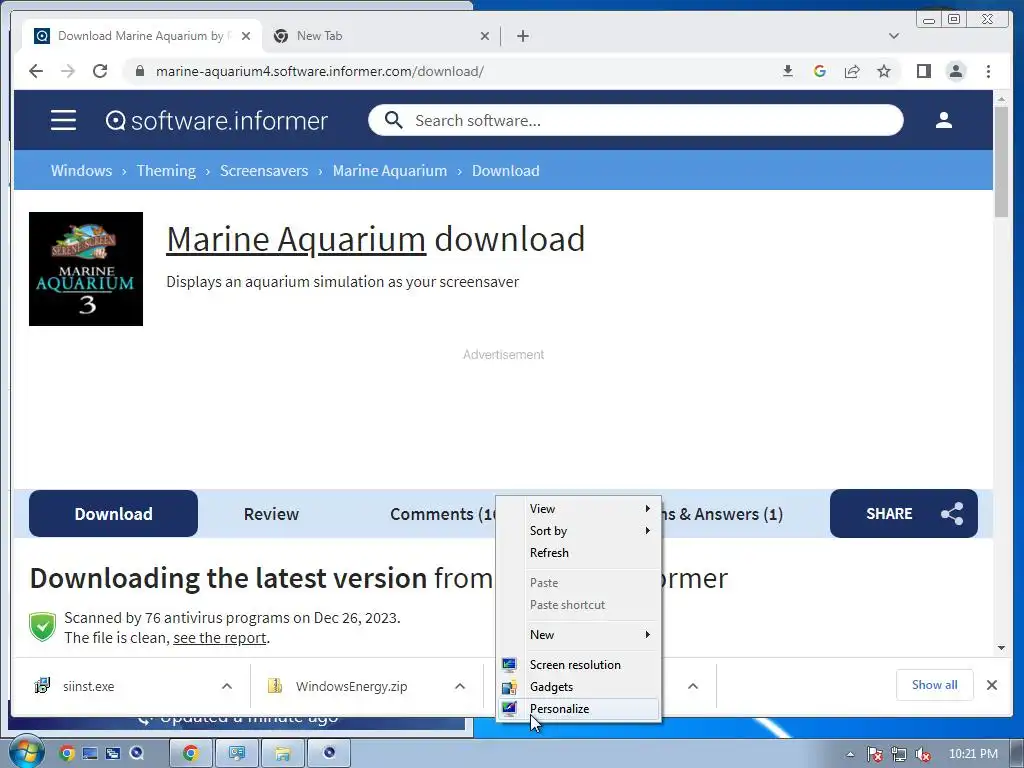This screenshot has width=1024, height=768.
Task: Open the Action Center flag icon
Action: (874, 754)
